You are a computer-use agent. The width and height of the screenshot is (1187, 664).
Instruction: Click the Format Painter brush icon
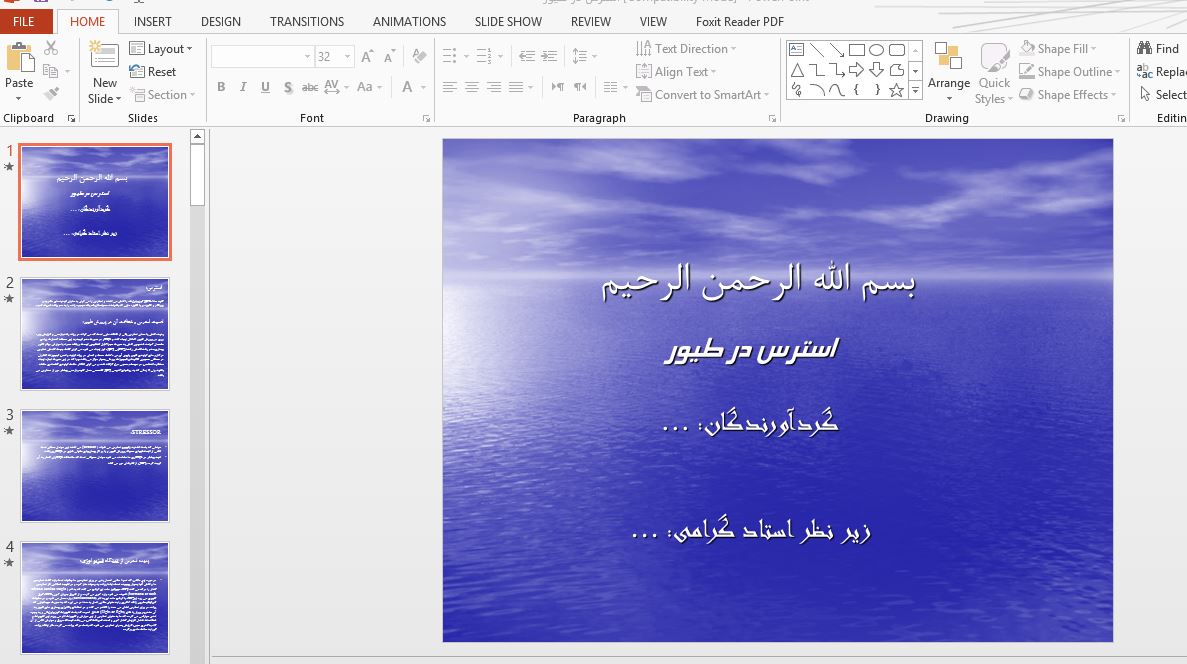click(x=51, y=94)
